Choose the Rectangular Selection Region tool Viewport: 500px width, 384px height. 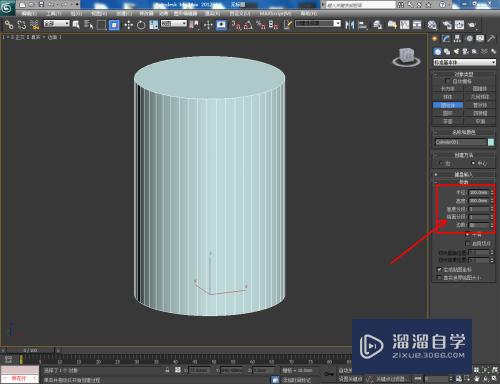click(101, 25)
